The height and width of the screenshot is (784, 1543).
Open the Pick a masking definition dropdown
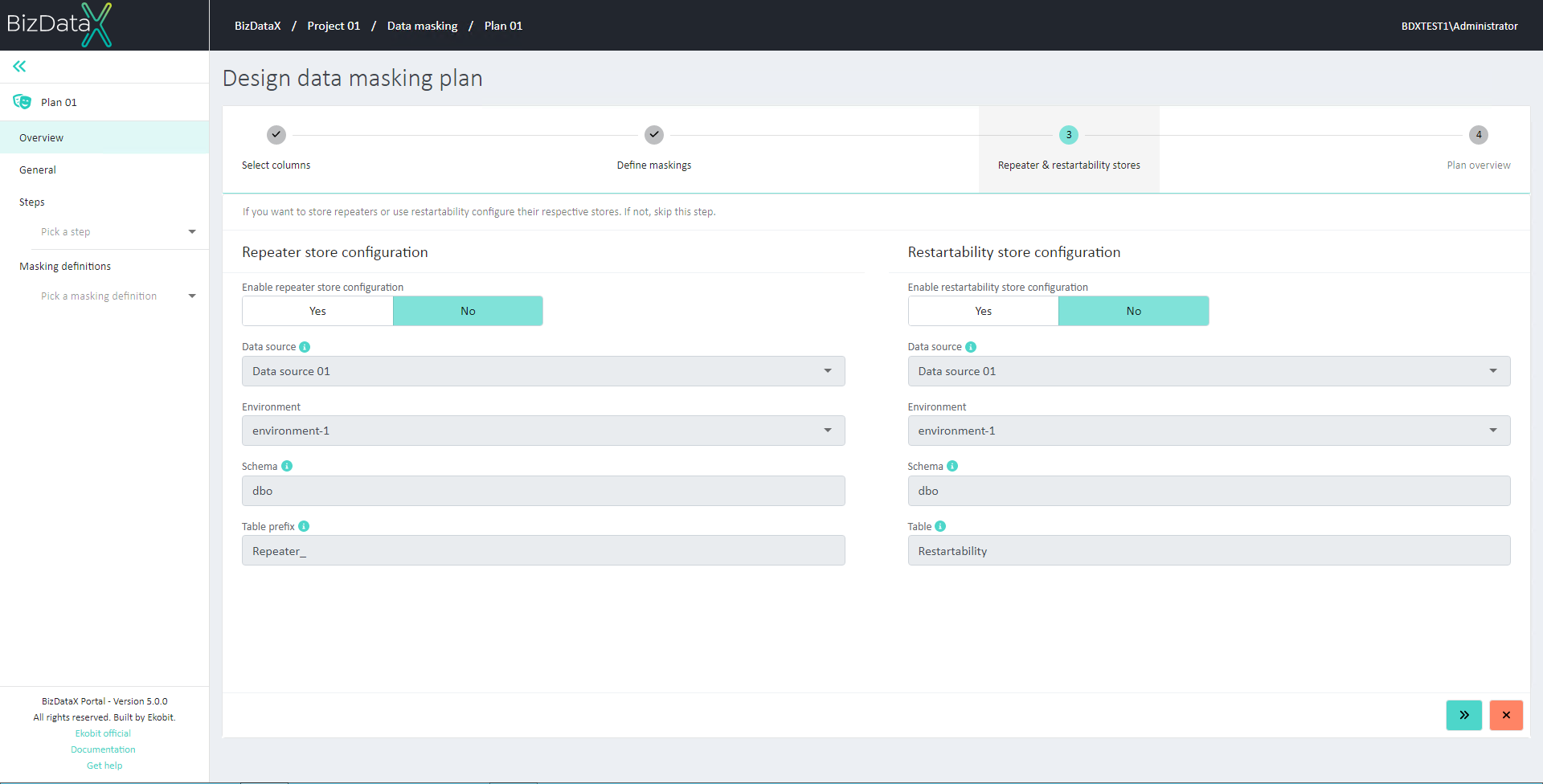[x=118, y=296]
